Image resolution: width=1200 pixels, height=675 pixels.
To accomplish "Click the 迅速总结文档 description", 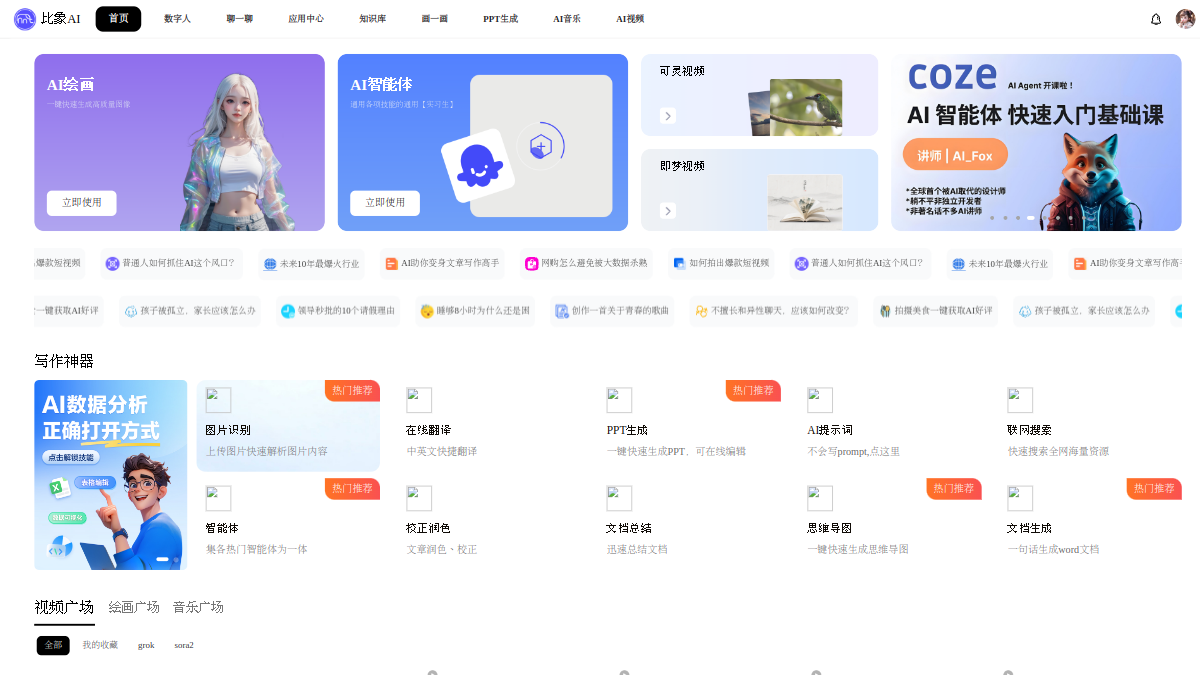I will tap(637, 549).
